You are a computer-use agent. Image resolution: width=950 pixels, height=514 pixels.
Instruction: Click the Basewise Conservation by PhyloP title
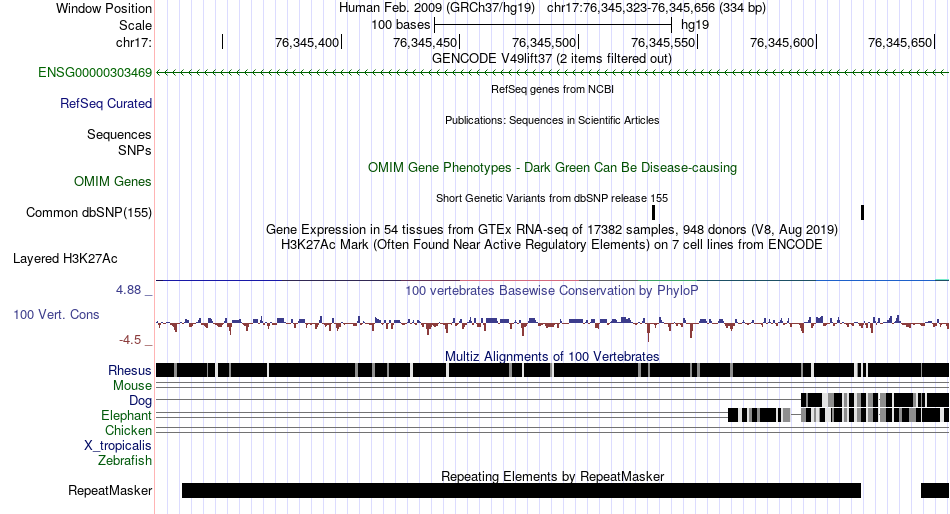(552, 290)
